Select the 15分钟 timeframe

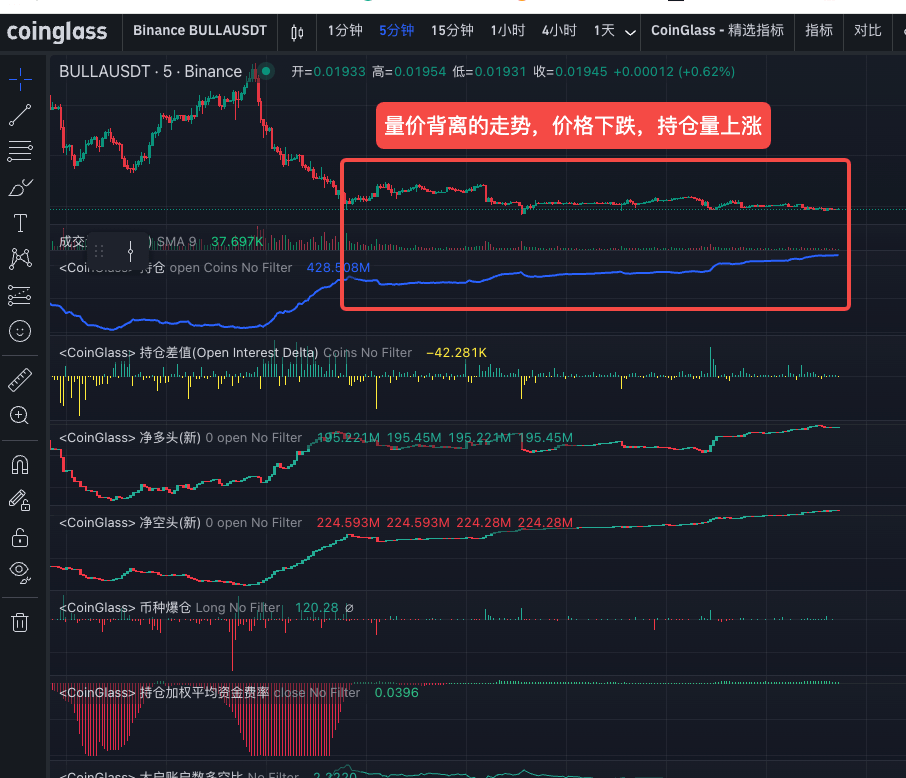point(452,31)
